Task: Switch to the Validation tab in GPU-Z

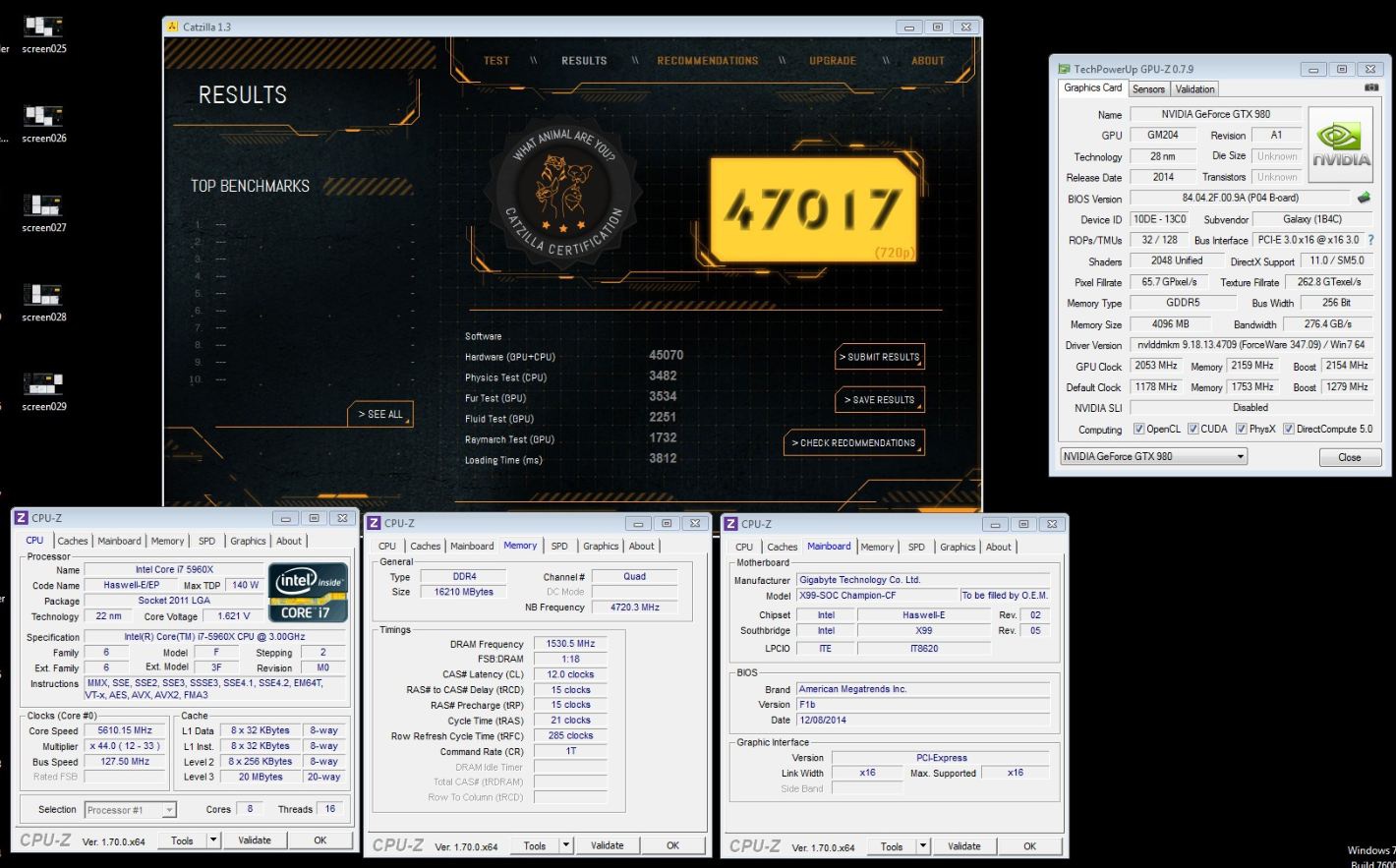Action: (x=1194, y=88)
